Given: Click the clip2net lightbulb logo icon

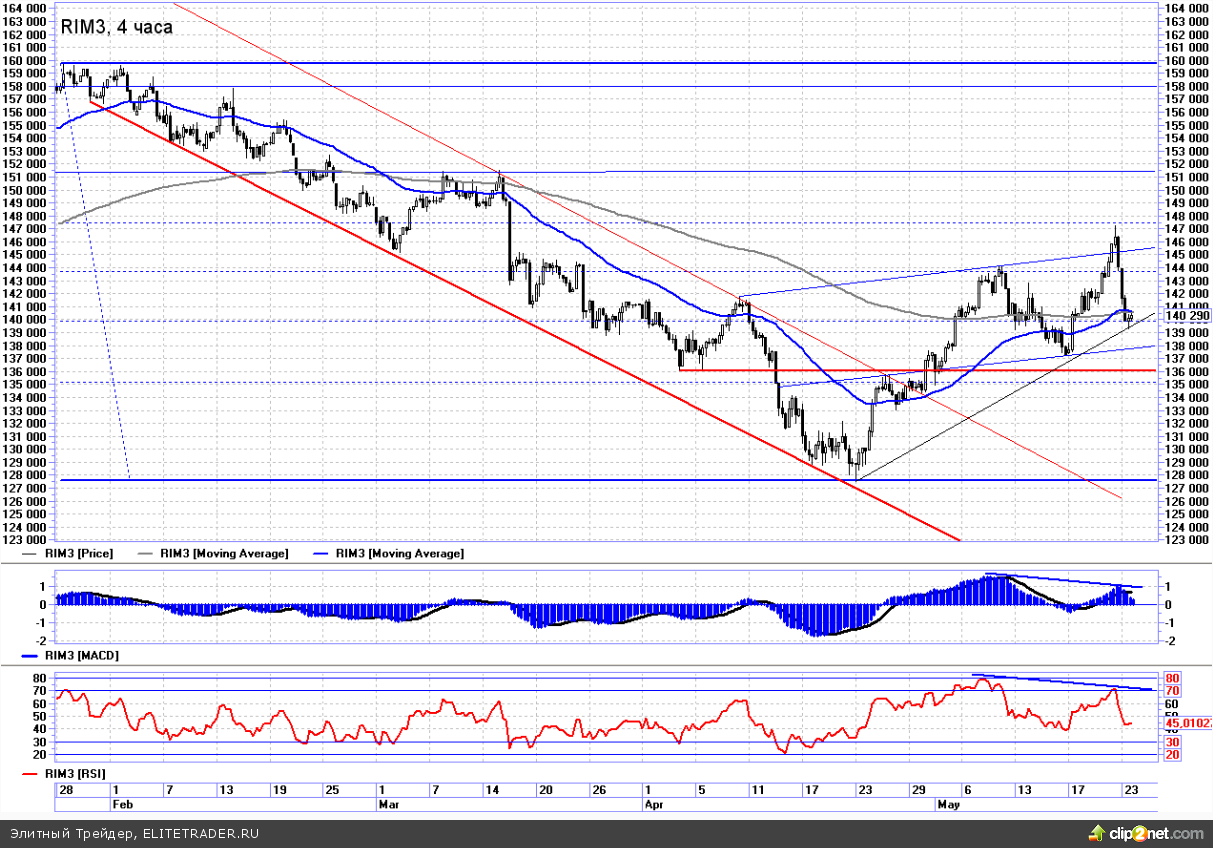Looking at the screenshot, I should [1098, 833].
